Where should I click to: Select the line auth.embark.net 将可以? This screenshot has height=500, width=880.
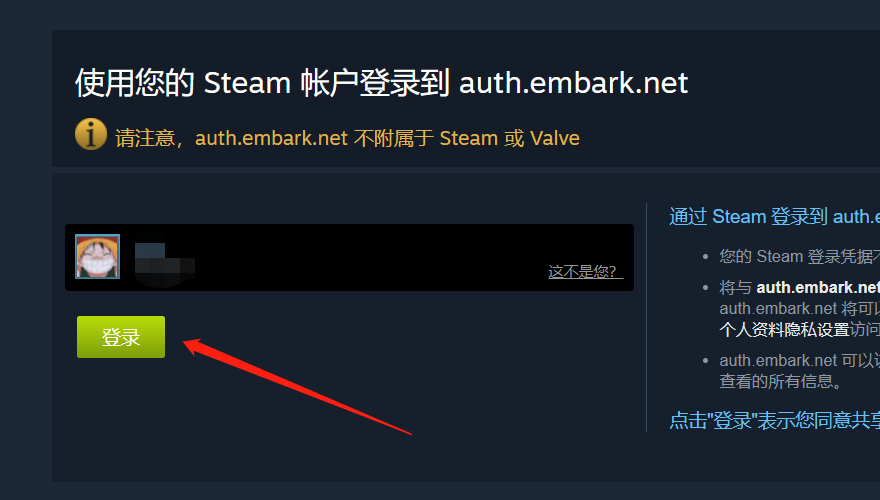800,309
